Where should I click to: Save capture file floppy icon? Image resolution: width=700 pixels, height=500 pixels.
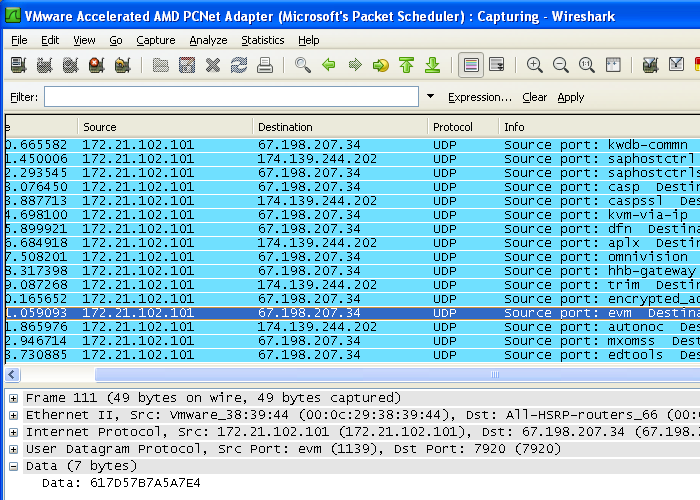(x=187, y=65)
